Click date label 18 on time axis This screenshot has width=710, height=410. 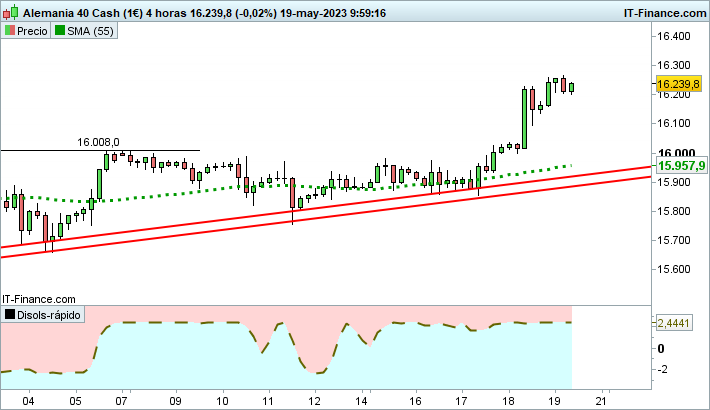point(509,401)
